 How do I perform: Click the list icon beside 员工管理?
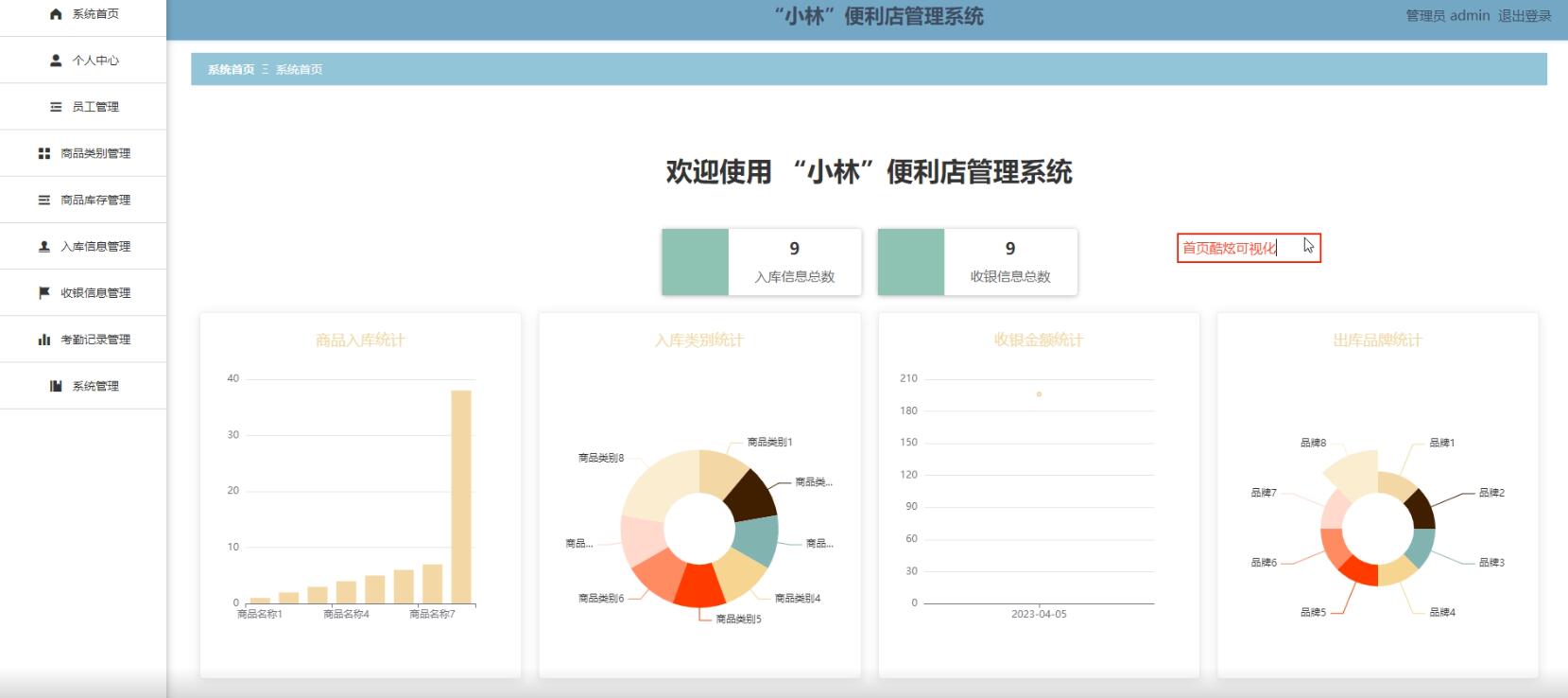point(56,107)
